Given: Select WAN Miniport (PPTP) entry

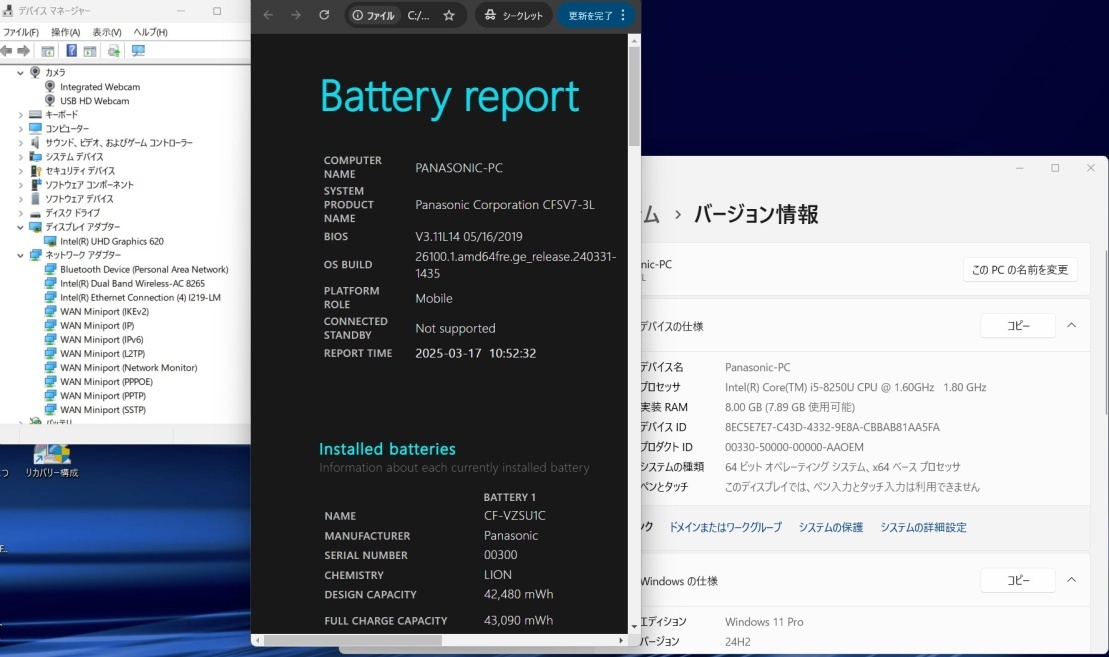Looking at the screenshot, I should point(103,396).
